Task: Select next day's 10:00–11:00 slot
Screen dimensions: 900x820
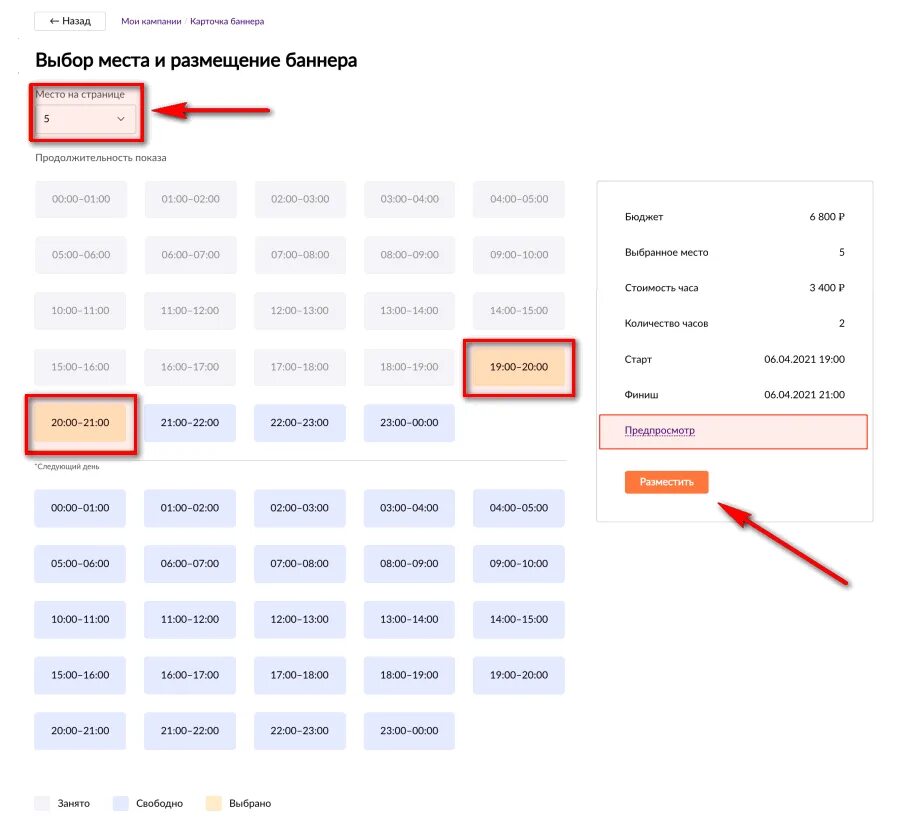Action: click(x=80, y=619)
